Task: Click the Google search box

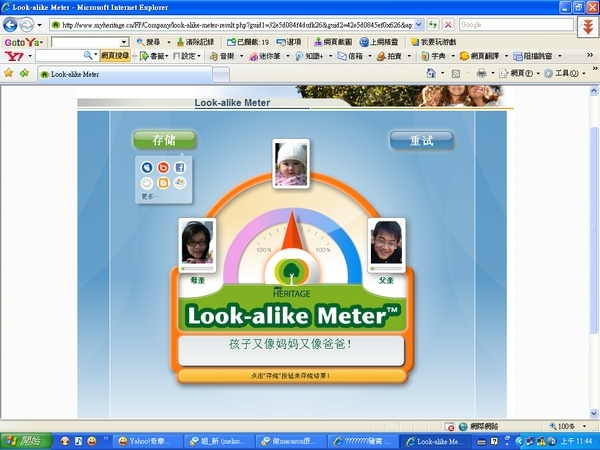Action: point(516,24)
